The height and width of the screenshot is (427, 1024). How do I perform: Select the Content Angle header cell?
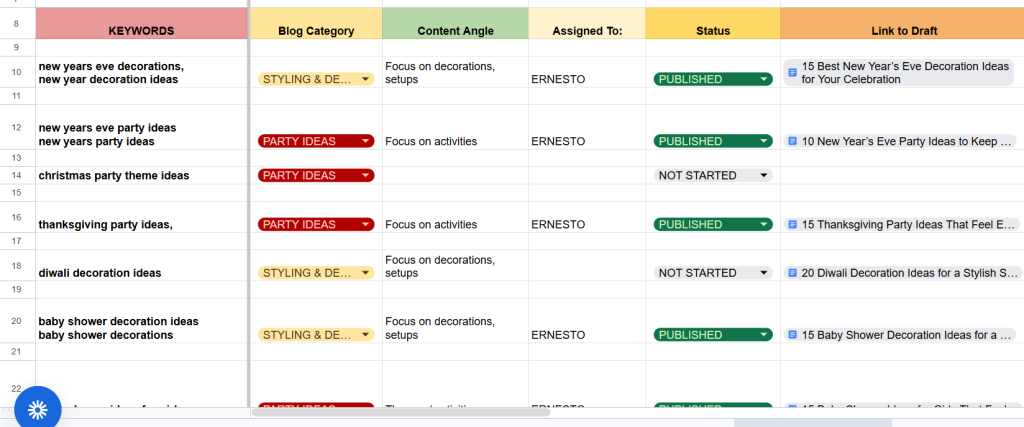coord(455,24)
